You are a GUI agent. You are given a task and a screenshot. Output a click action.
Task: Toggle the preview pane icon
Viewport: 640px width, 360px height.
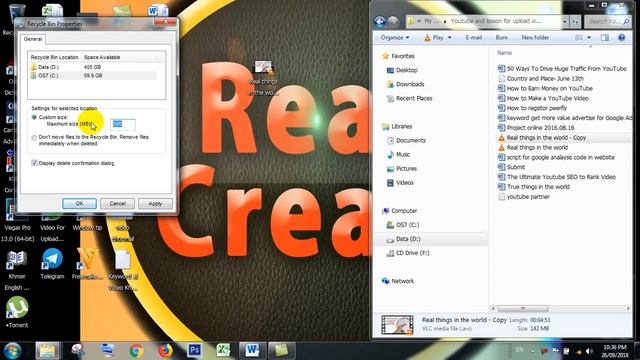604,38
